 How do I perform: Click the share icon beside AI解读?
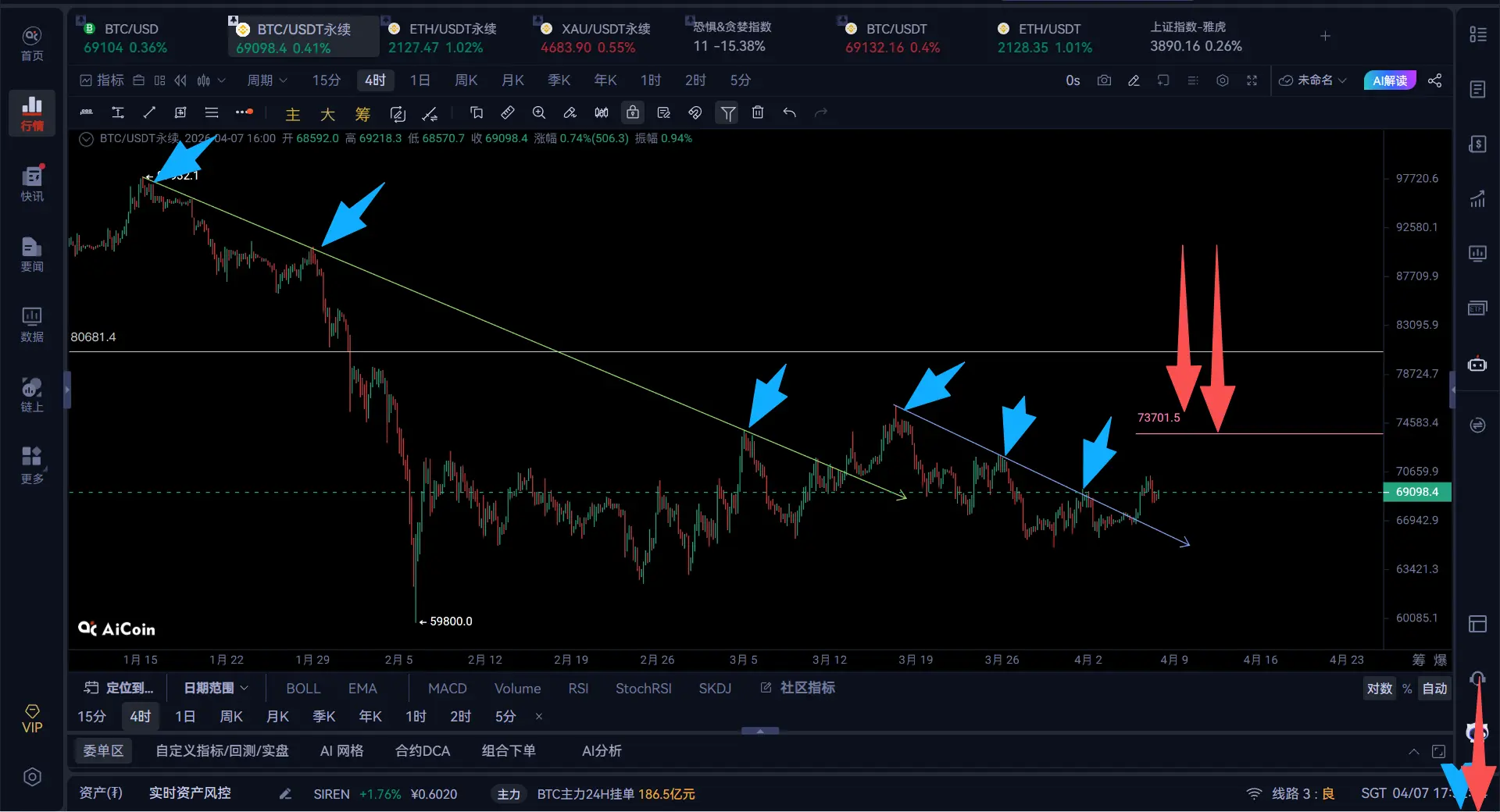pyautogui.click(x=1435, y=80)
